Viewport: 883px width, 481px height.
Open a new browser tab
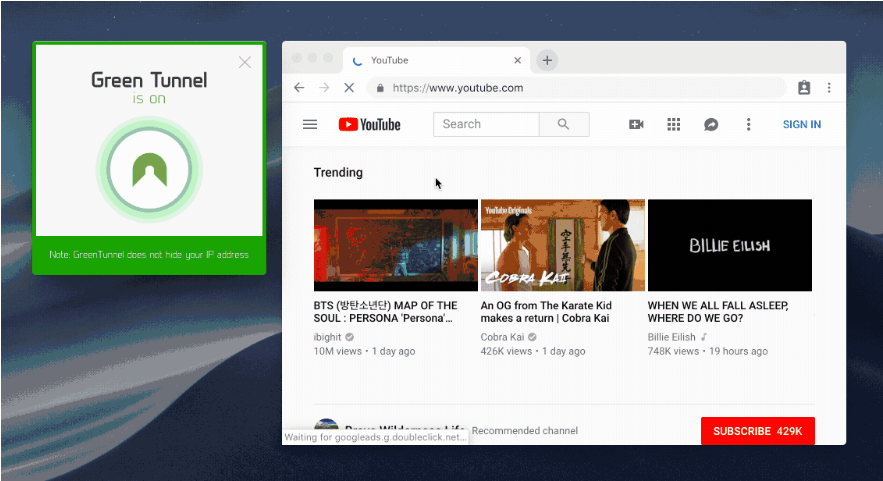[547, 60]
